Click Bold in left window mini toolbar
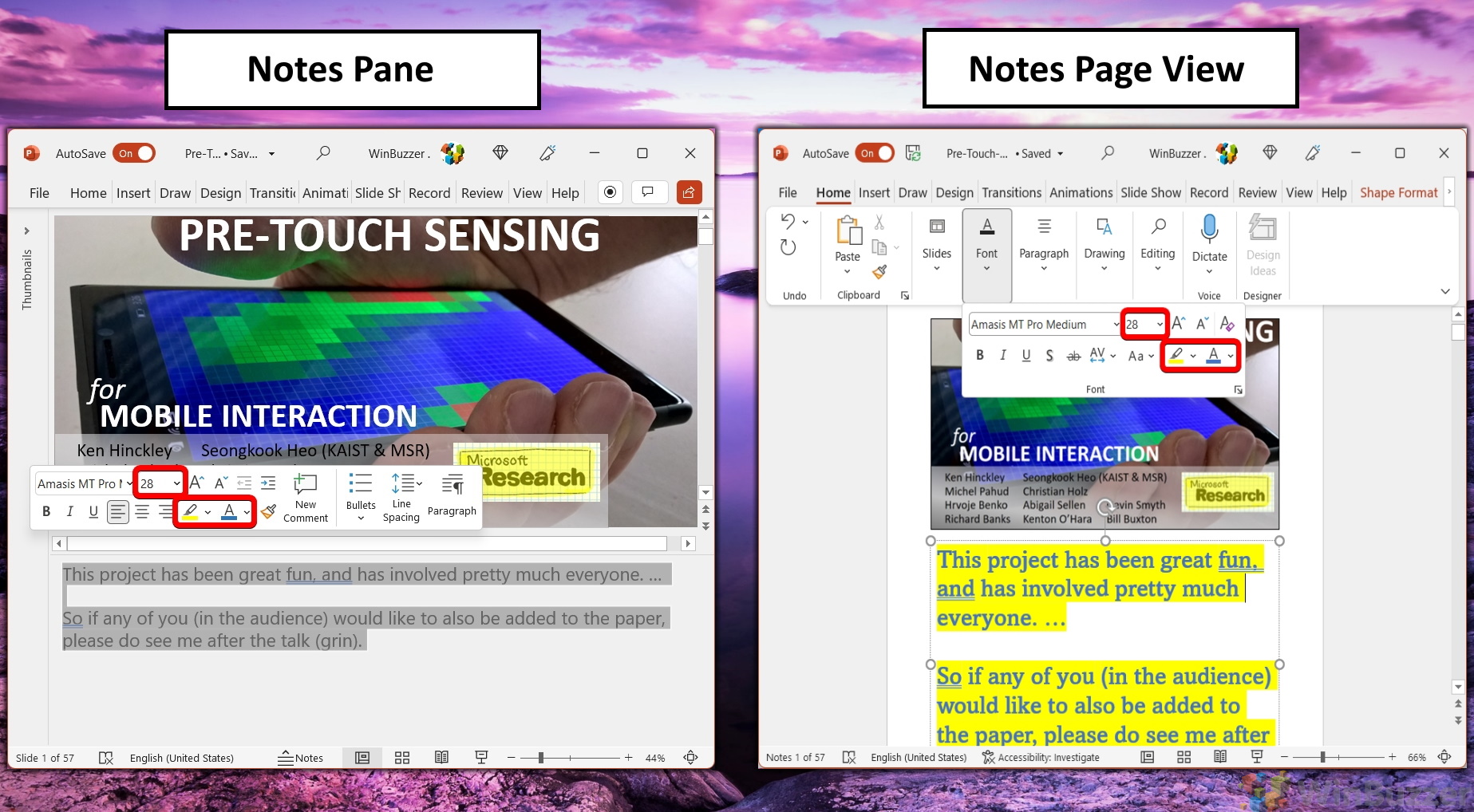 tap(46, 511)
